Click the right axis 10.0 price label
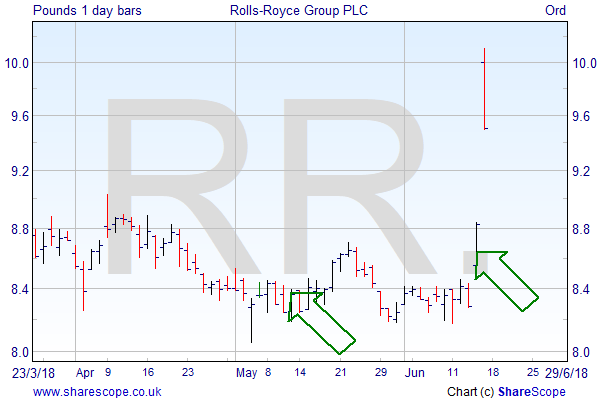Screen dimensions: 600x400 point(584,63)
